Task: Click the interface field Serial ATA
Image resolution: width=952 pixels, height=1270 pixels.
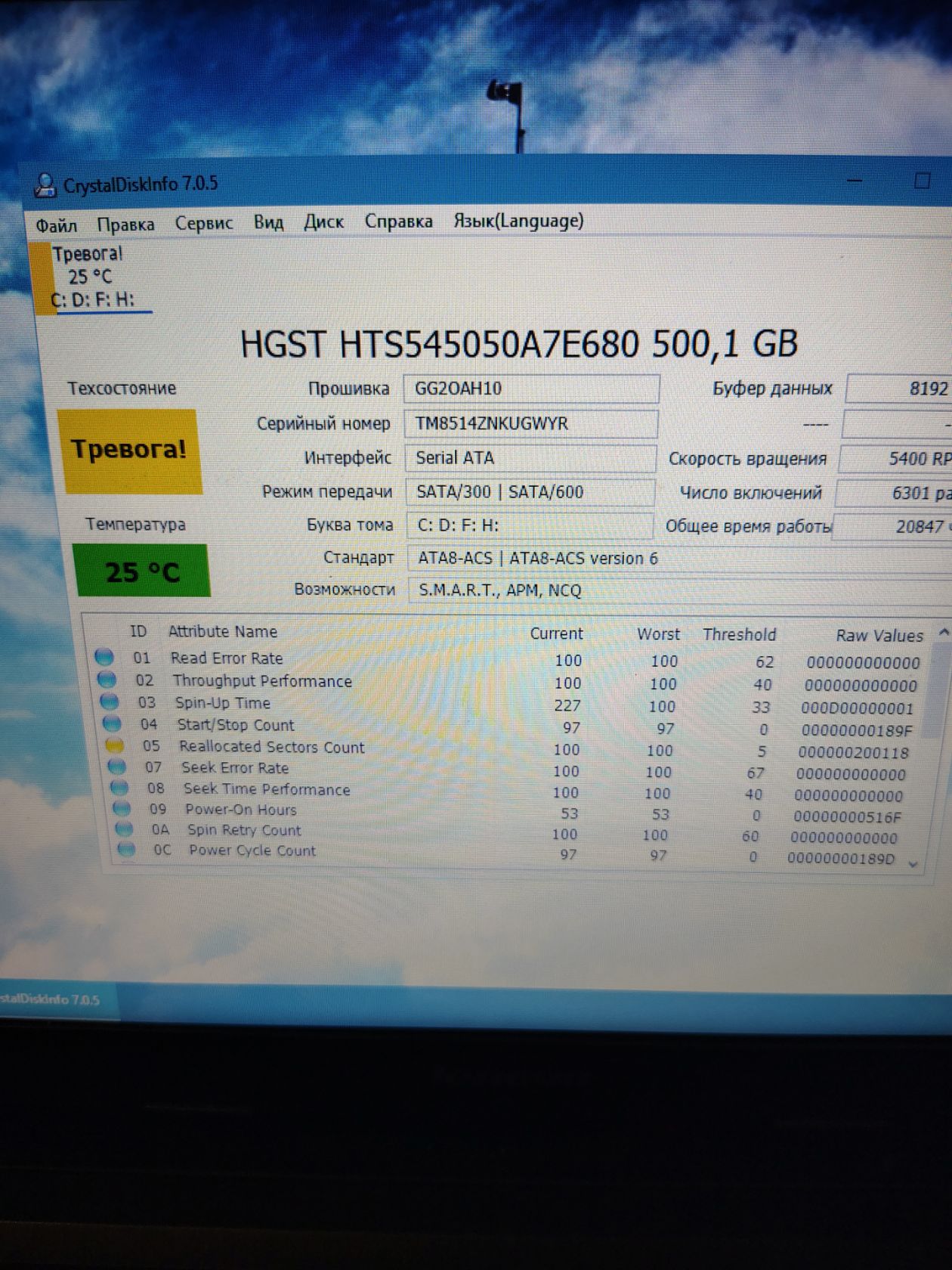Action: click(x=531, y=458)
